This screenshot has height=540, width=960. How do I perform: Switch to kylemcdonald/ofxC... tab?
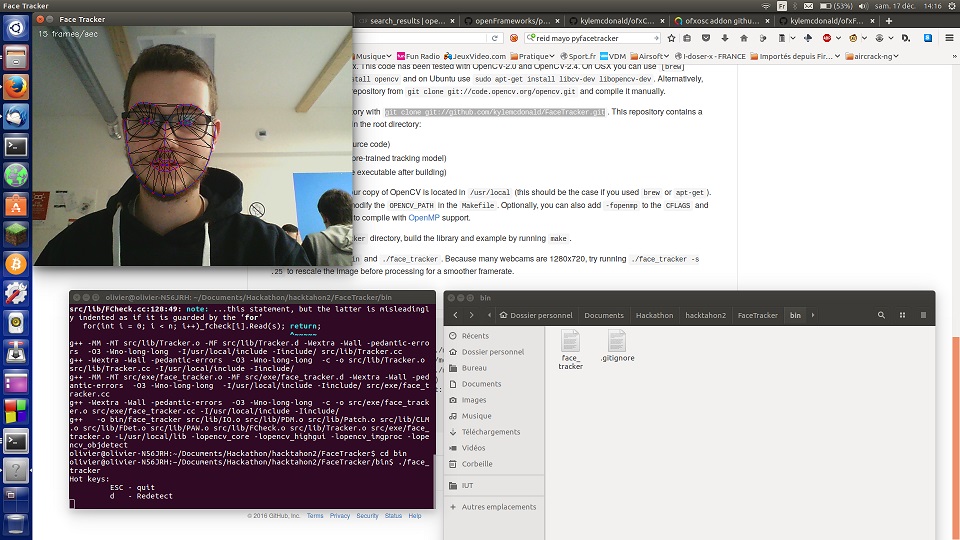[617, 21]
